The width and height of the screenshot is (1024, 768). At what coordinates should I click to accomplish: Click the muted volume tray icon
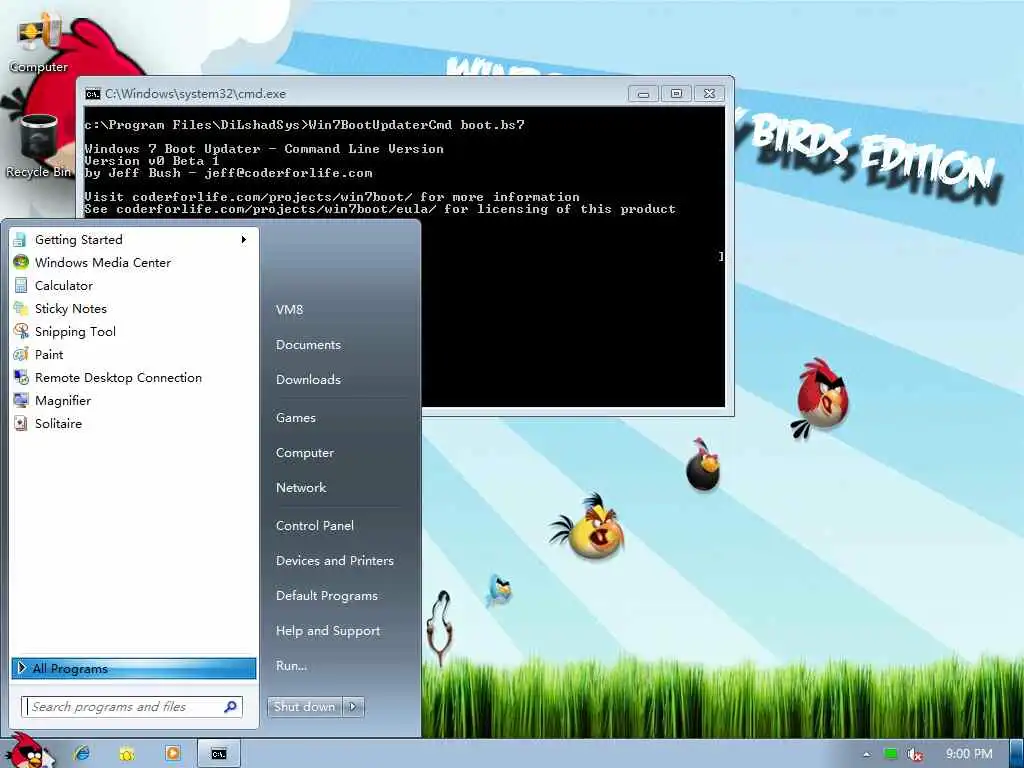point(915,754)
